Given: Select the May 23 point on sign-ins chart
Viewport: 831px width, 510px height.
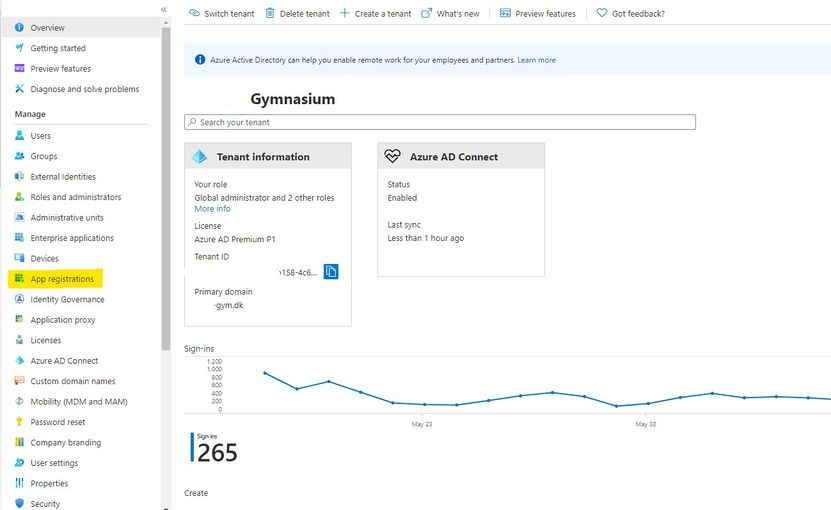Looking at the screenshot, I should click(x=424, y=404).
